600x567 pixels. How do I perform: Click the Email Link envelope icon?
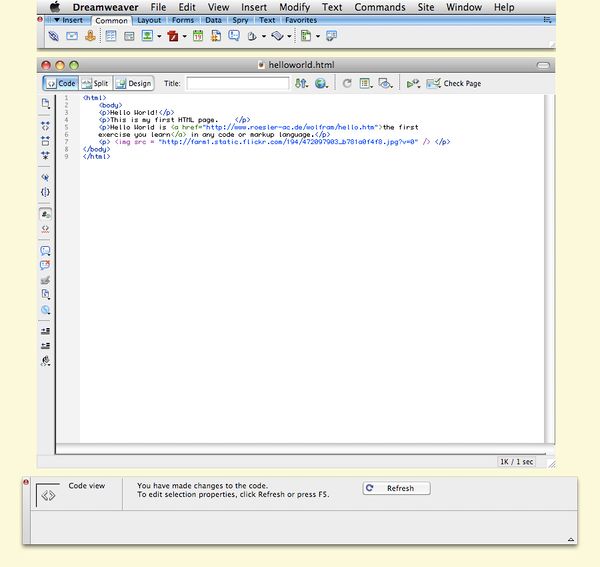point(72,36)
